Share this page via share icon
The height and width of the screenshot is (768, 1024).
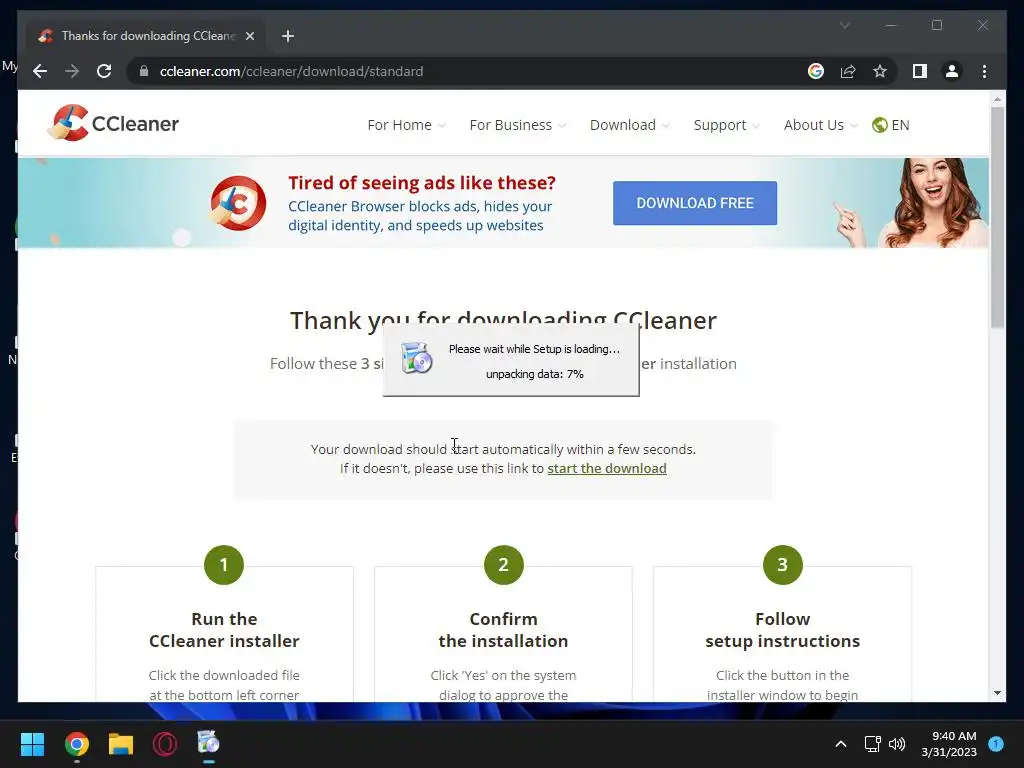pyautogui.click(x=848, y=71)
